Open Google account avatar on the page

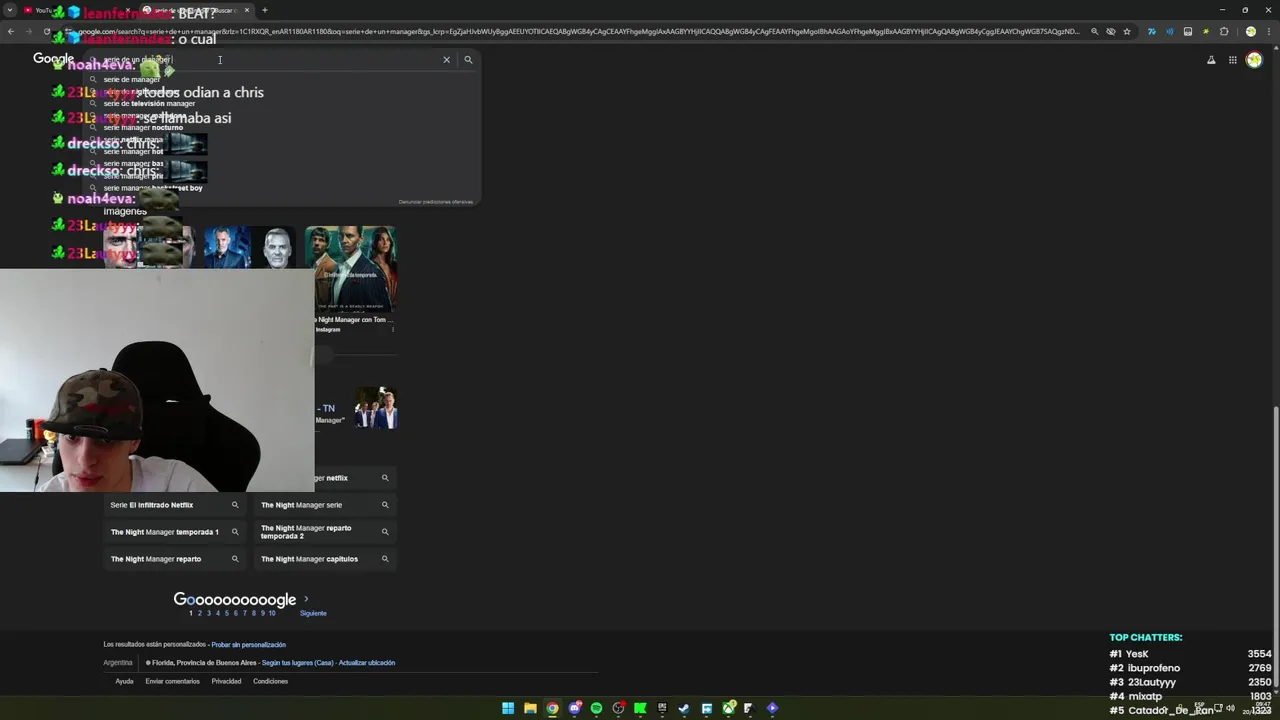click(1254, 60)
